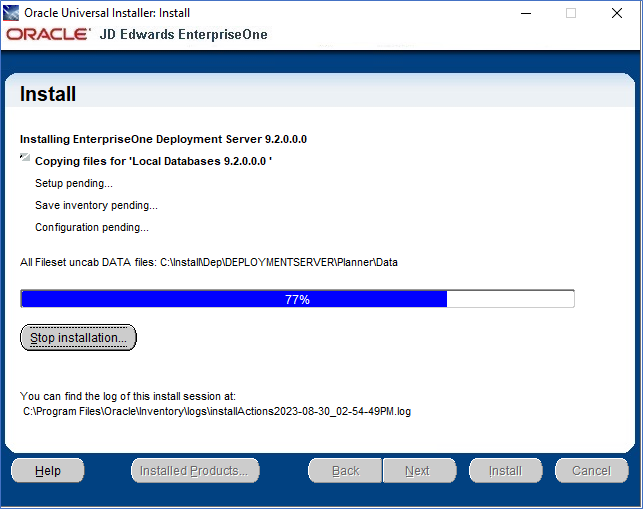Viewport: 643px width, 509px height.
Task: Click 'Copying files for Local Databases' line
Action: pos(154,161)
